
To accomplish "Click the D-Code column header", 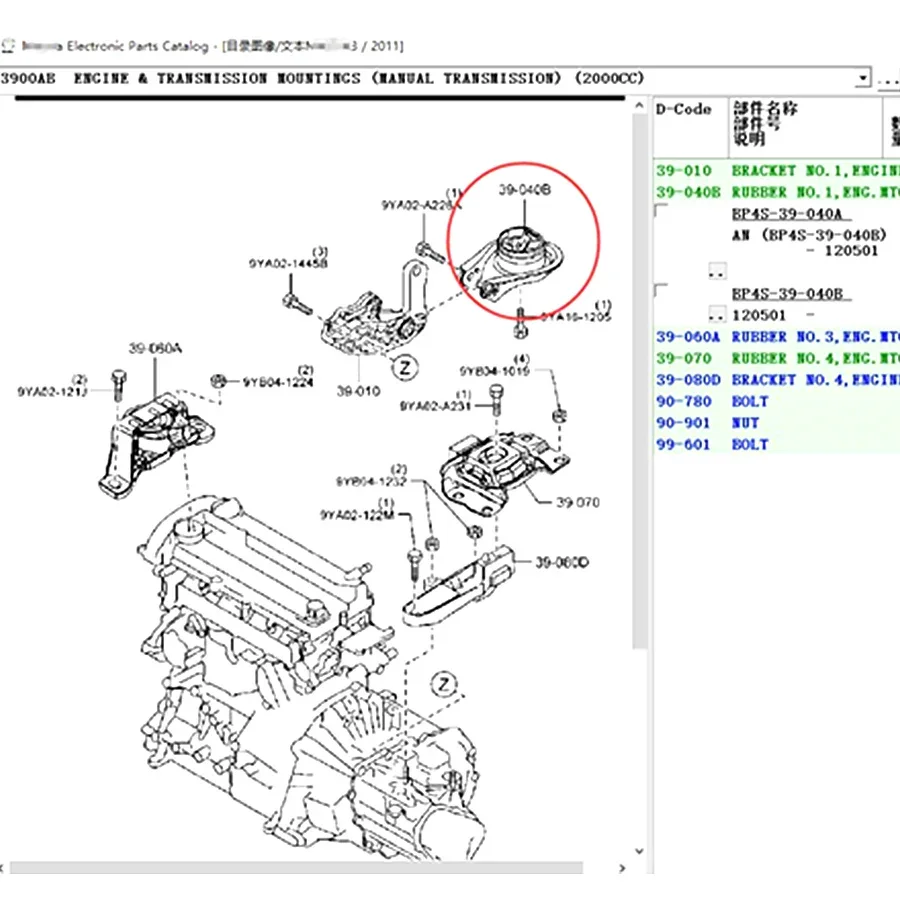I will 690,127.
